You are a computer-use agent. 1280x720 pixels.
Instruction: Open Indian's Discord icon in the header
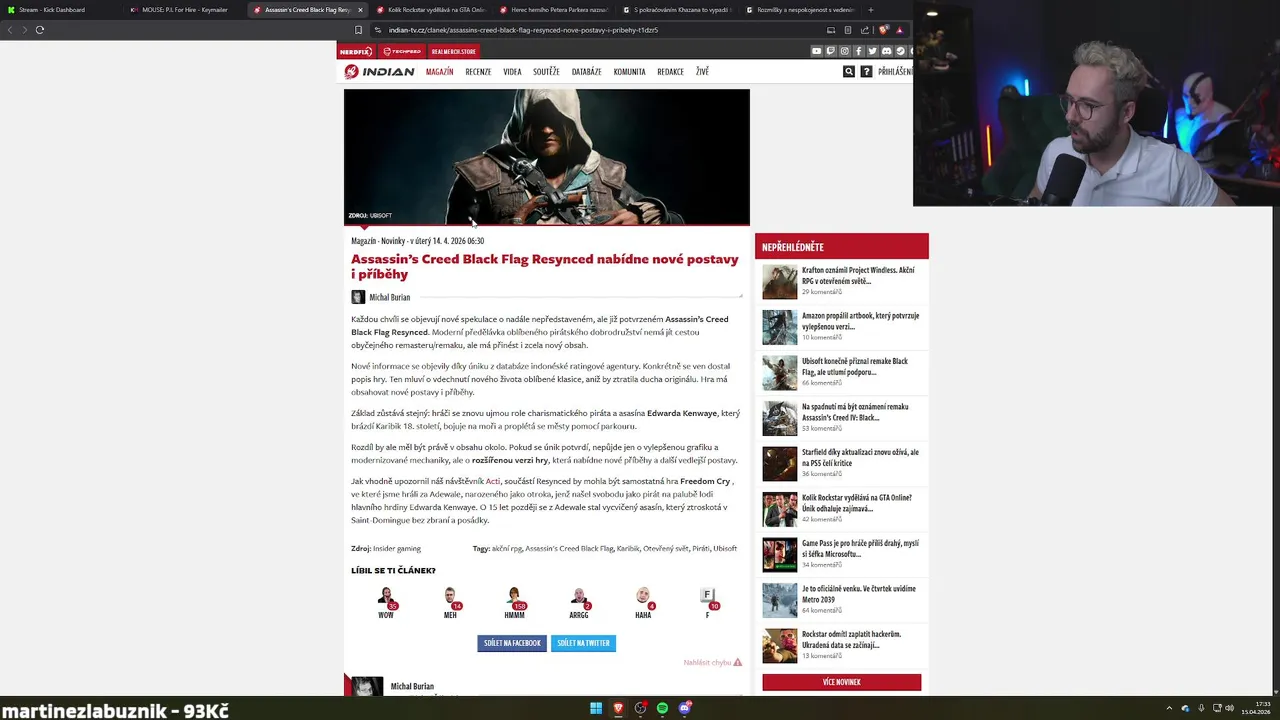tap(886, 51)
